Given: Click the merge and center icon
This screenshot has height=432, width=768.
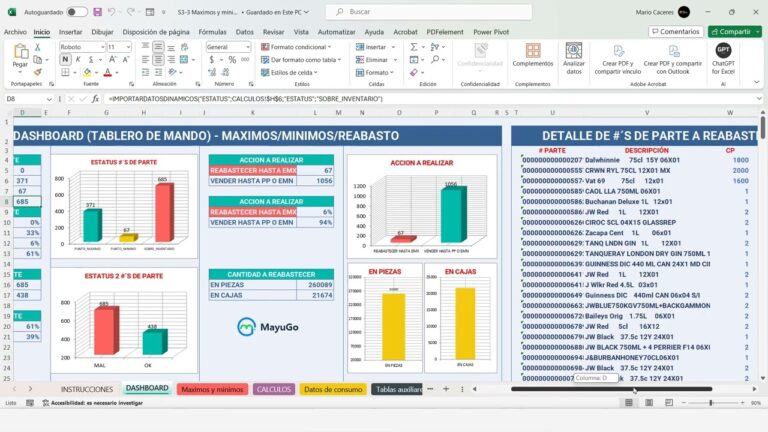Looking at the screenshot, I should pos(184,60).
